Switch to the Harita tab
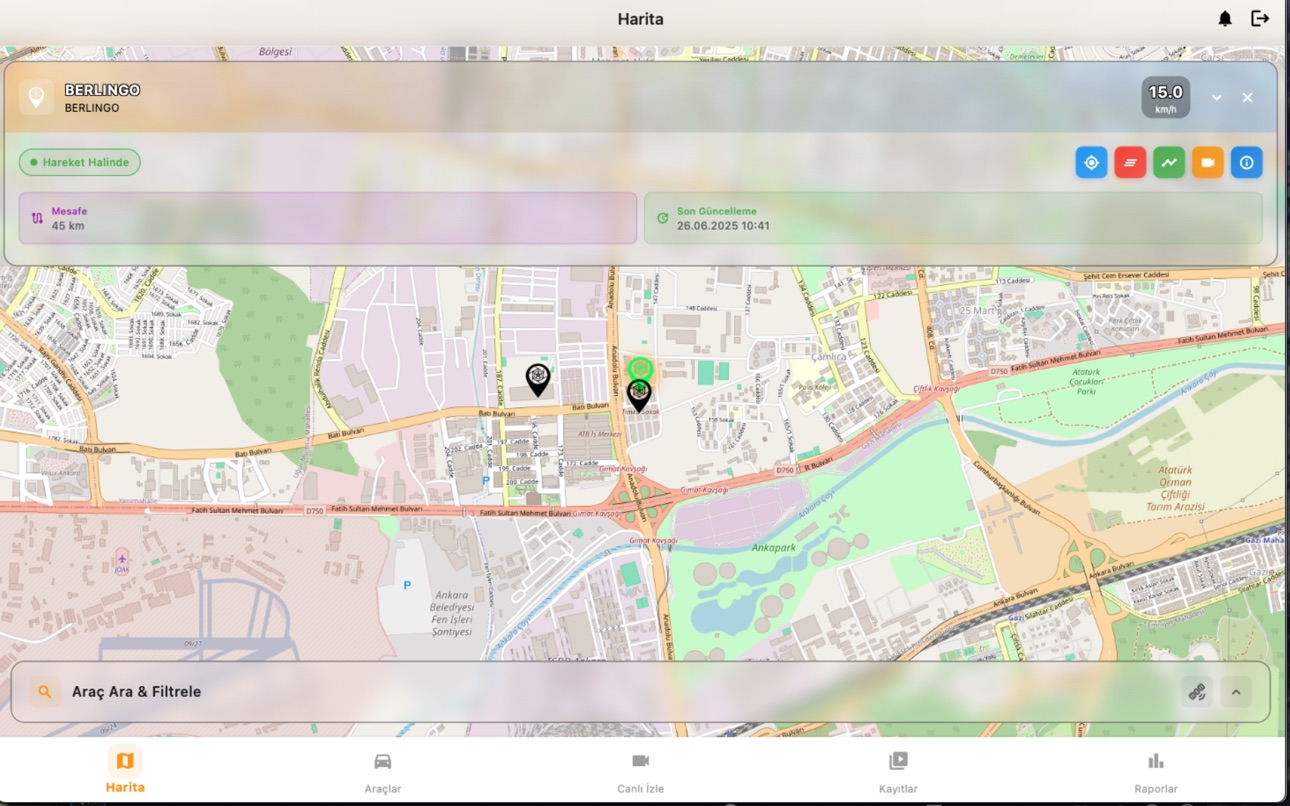The height and width of the screenshot is (806, 1290). coord(125,771)
